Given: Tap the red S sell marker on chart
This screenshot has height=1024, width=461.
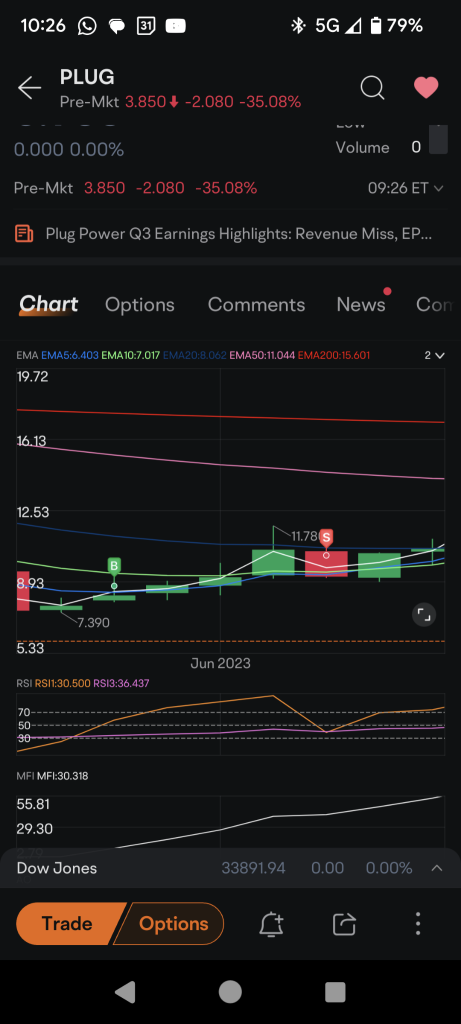Looking at the screenshot, I should tap(326, 538).
